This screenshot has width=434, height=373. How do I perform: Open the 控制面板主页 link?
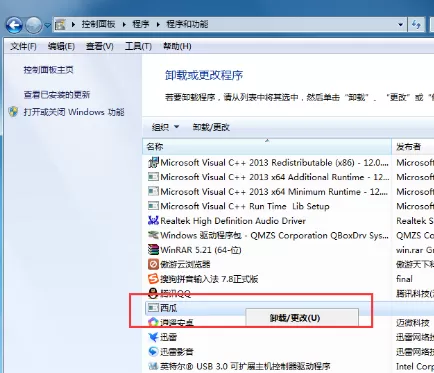click(48, 70)
